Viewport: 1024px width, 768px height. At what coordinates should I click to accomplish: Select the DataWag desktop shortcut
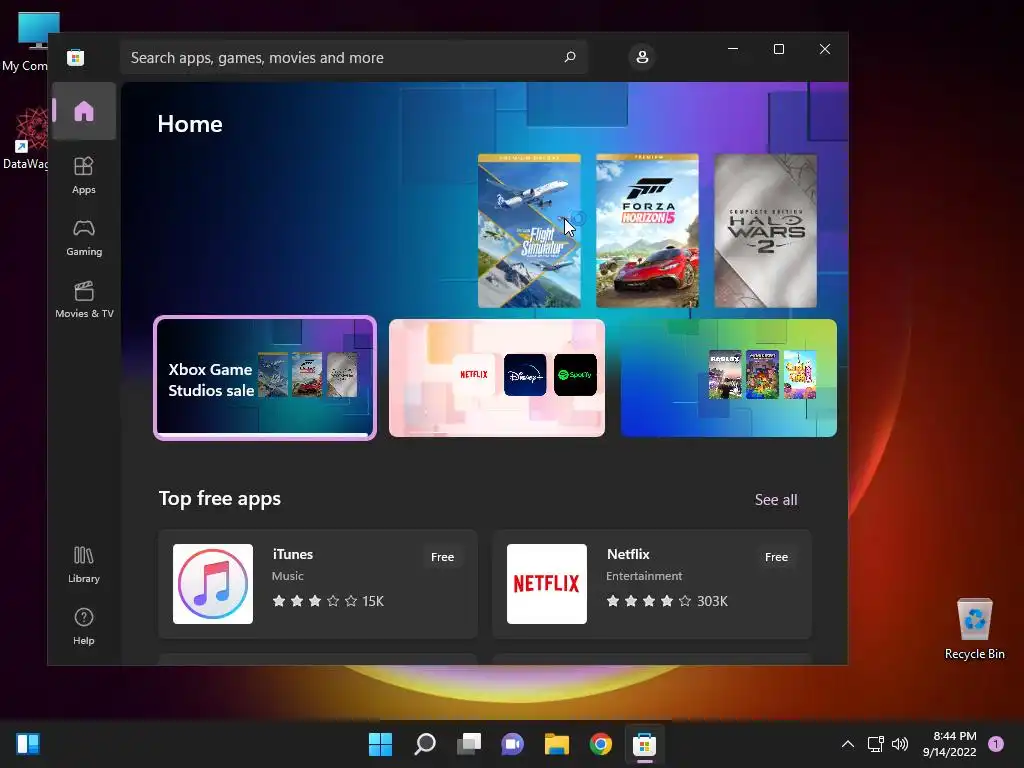click(x=25, y=139)
